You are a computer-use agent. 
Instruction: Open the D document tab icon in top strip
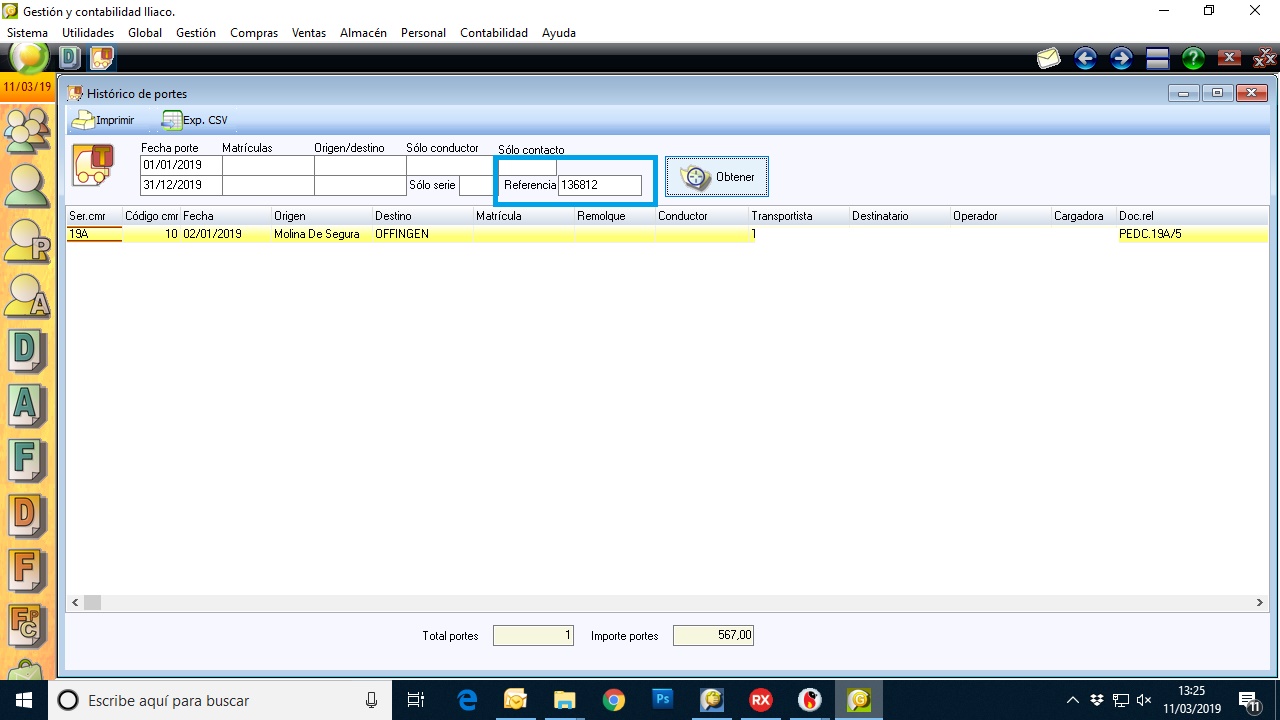click(70, 58)
